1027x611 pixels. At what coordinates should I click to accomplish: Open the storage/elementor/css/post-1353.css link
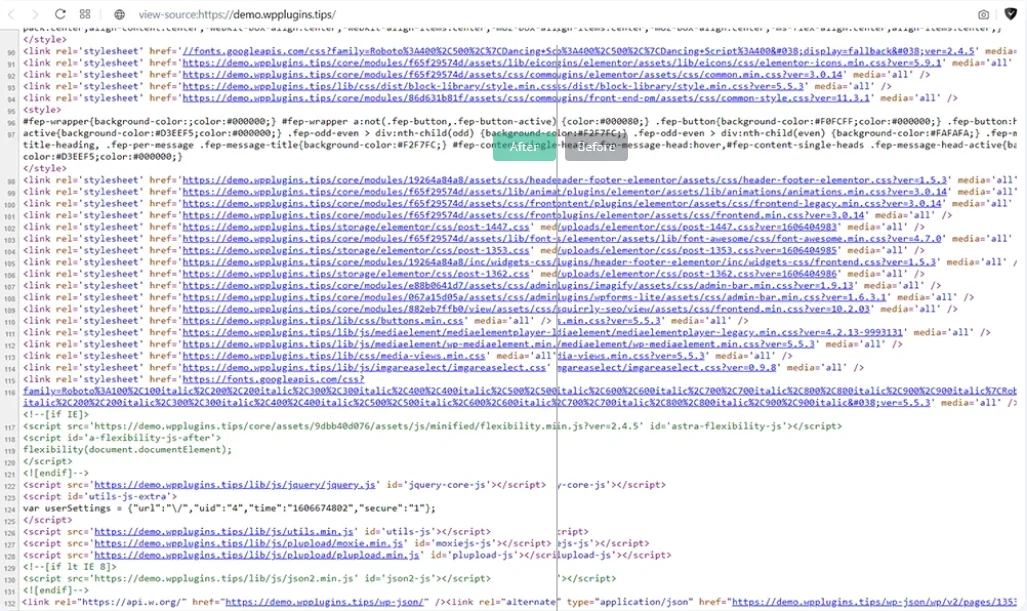356,251
